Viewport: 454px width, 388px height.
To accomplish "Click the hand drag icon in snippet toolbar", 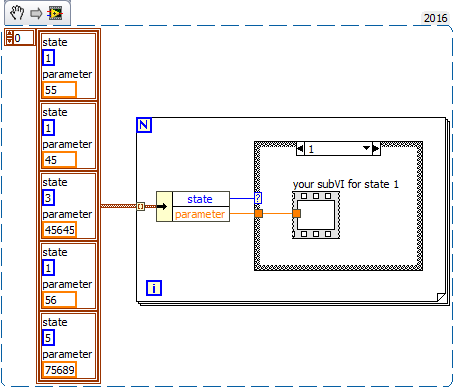I will pyautogui.click(x=16, y=13).
